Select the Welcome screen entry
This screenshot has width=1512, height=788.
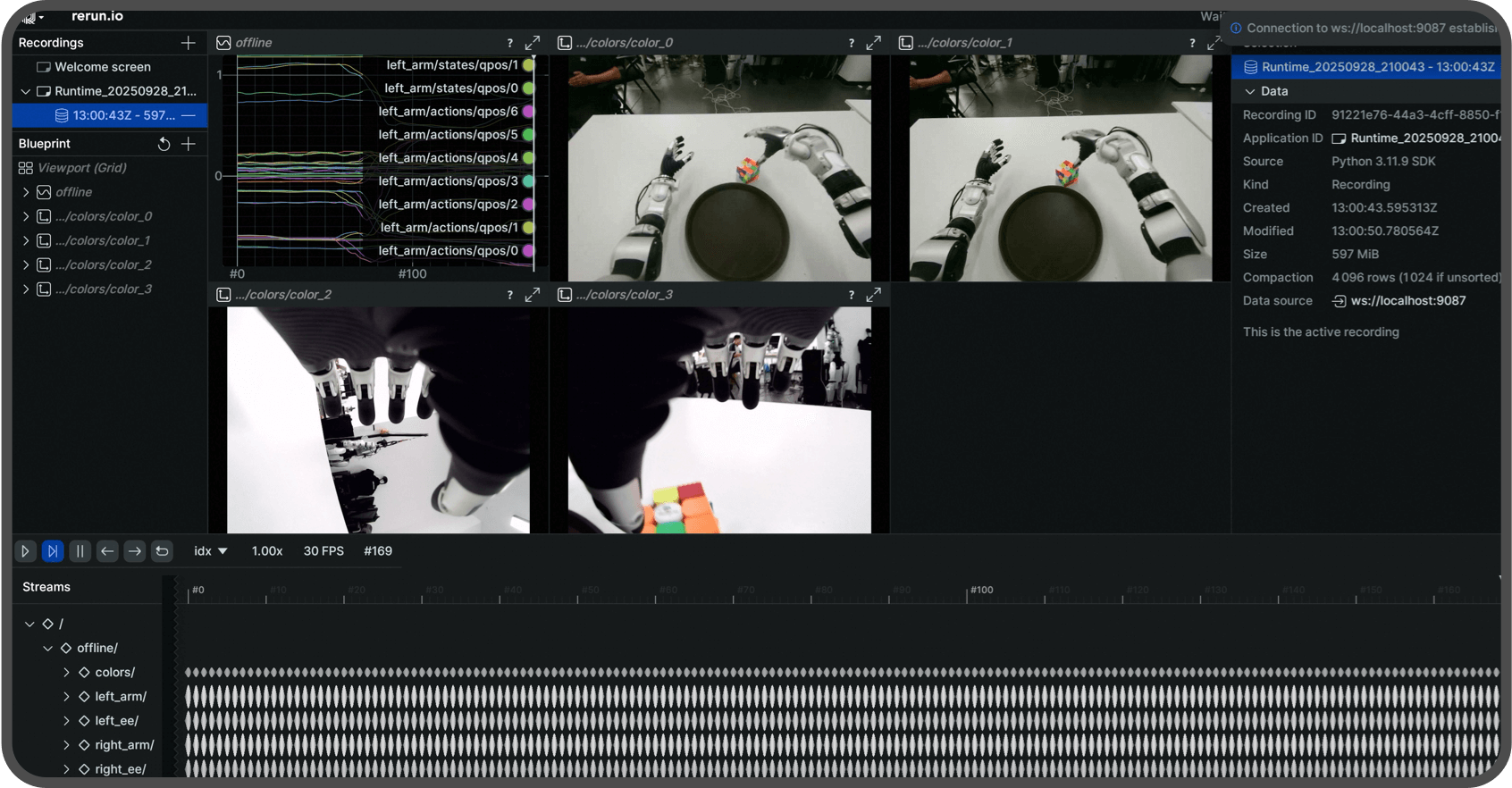click(102, 67)
